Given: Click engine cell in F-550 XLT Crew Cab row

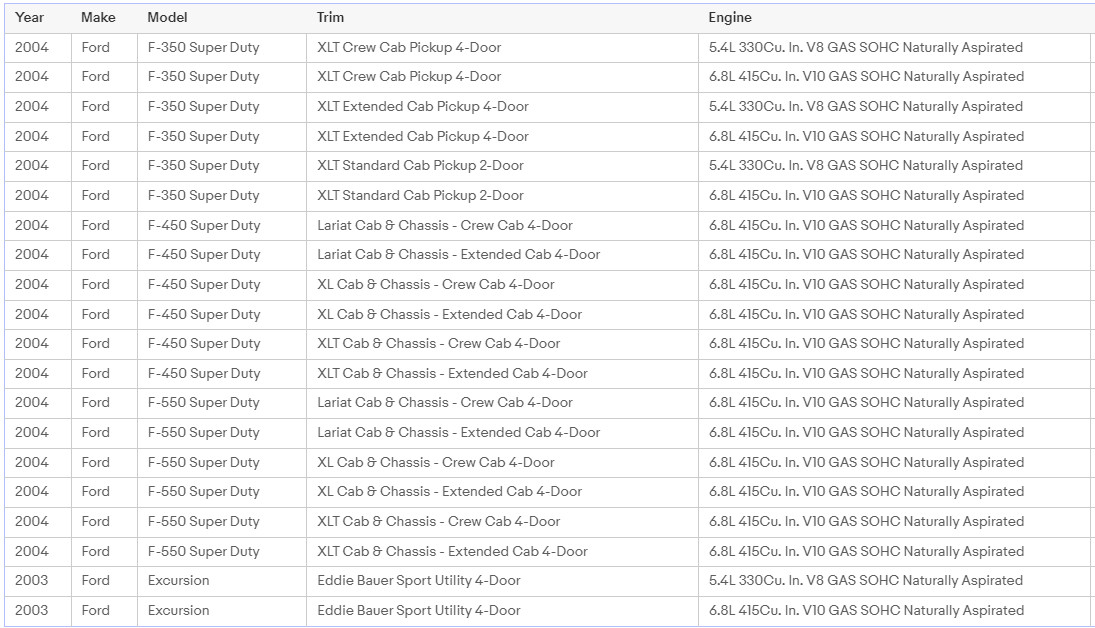Looking at the screenshot, I should pos(867,522).
